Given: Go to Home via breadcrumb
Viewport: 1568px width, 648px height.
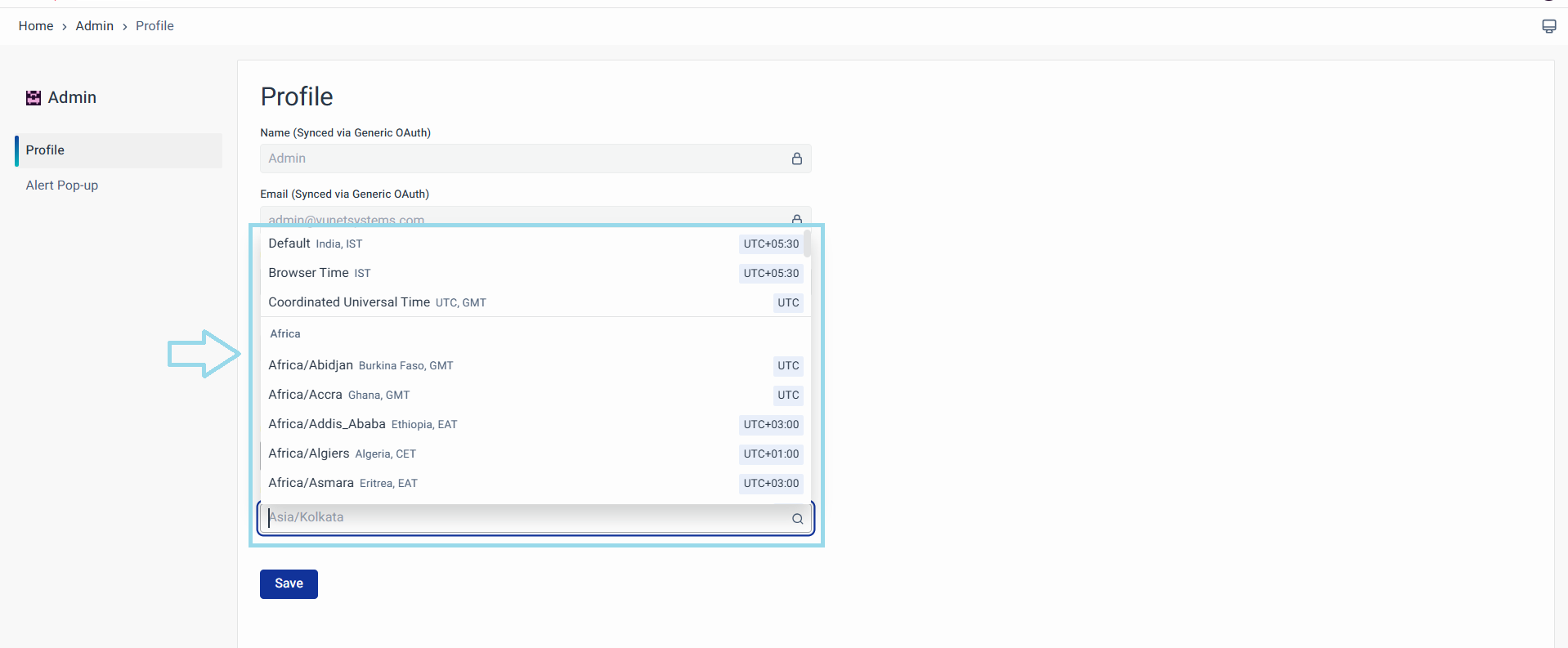Looking at the screenshot, I should [x=36, y=26].
